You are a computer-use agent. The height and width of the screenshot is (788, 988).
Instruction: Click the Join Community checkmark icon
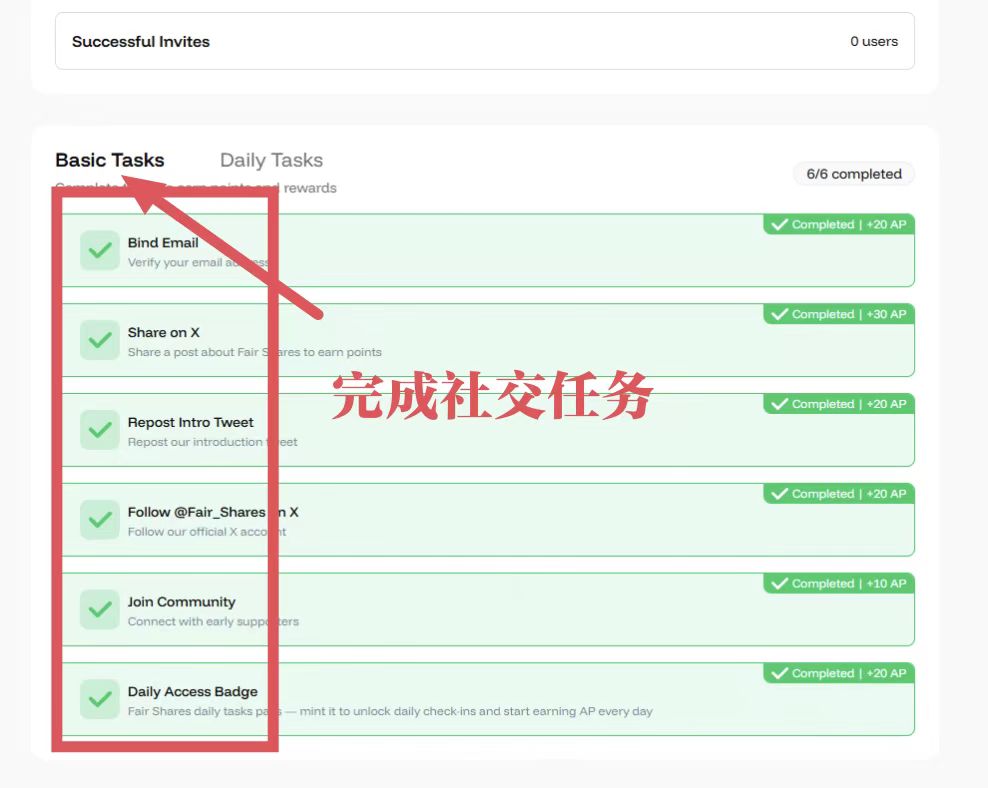[x=99, y=609]
